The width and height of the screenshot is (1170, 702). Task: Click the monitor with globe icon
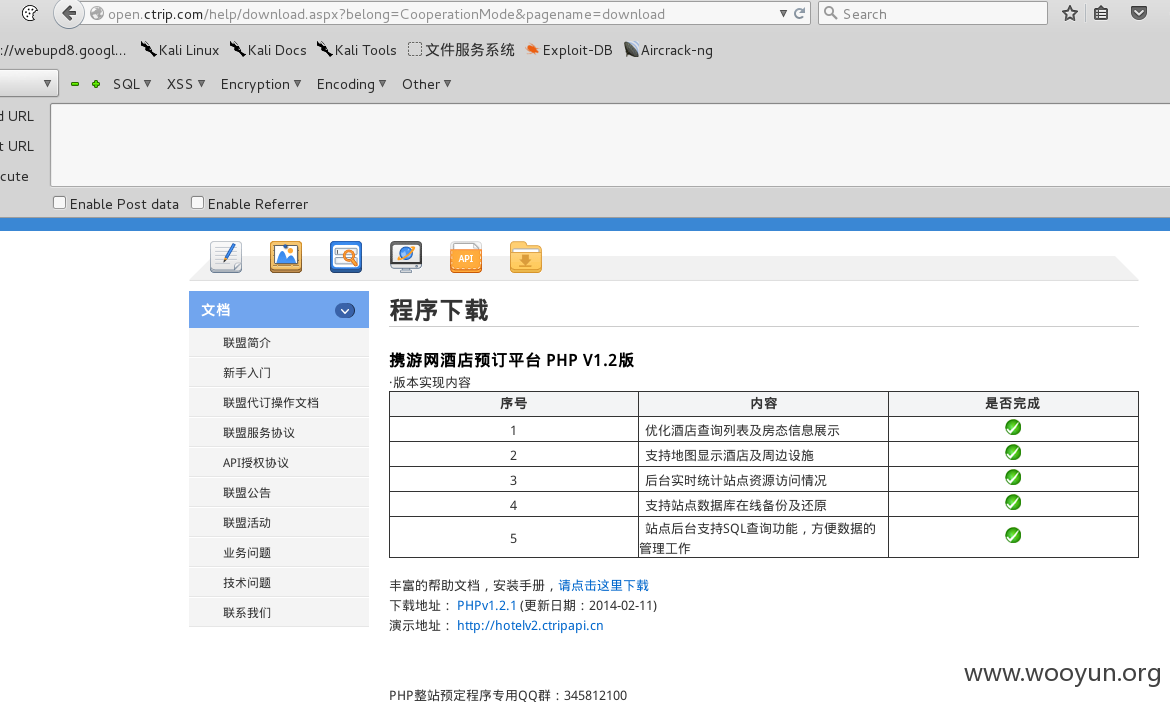click(x=406, y=257)
